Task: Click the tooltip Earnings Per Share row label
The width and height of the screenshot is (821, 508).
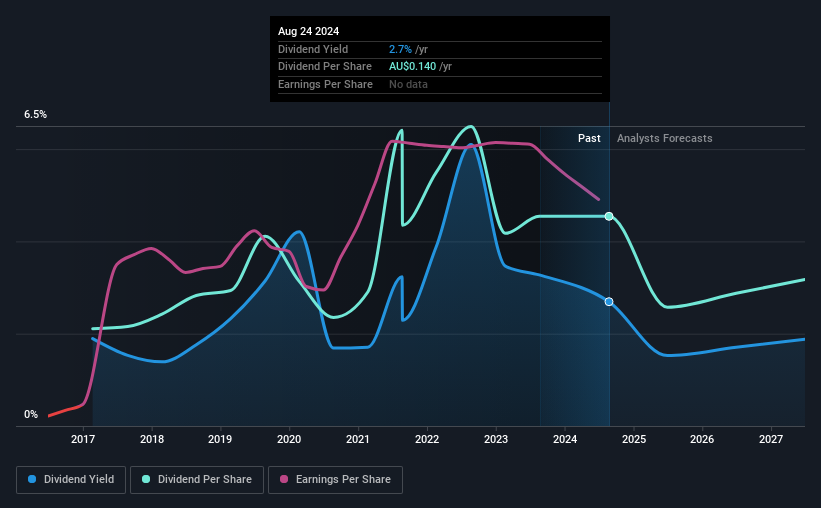Action: 325,84
